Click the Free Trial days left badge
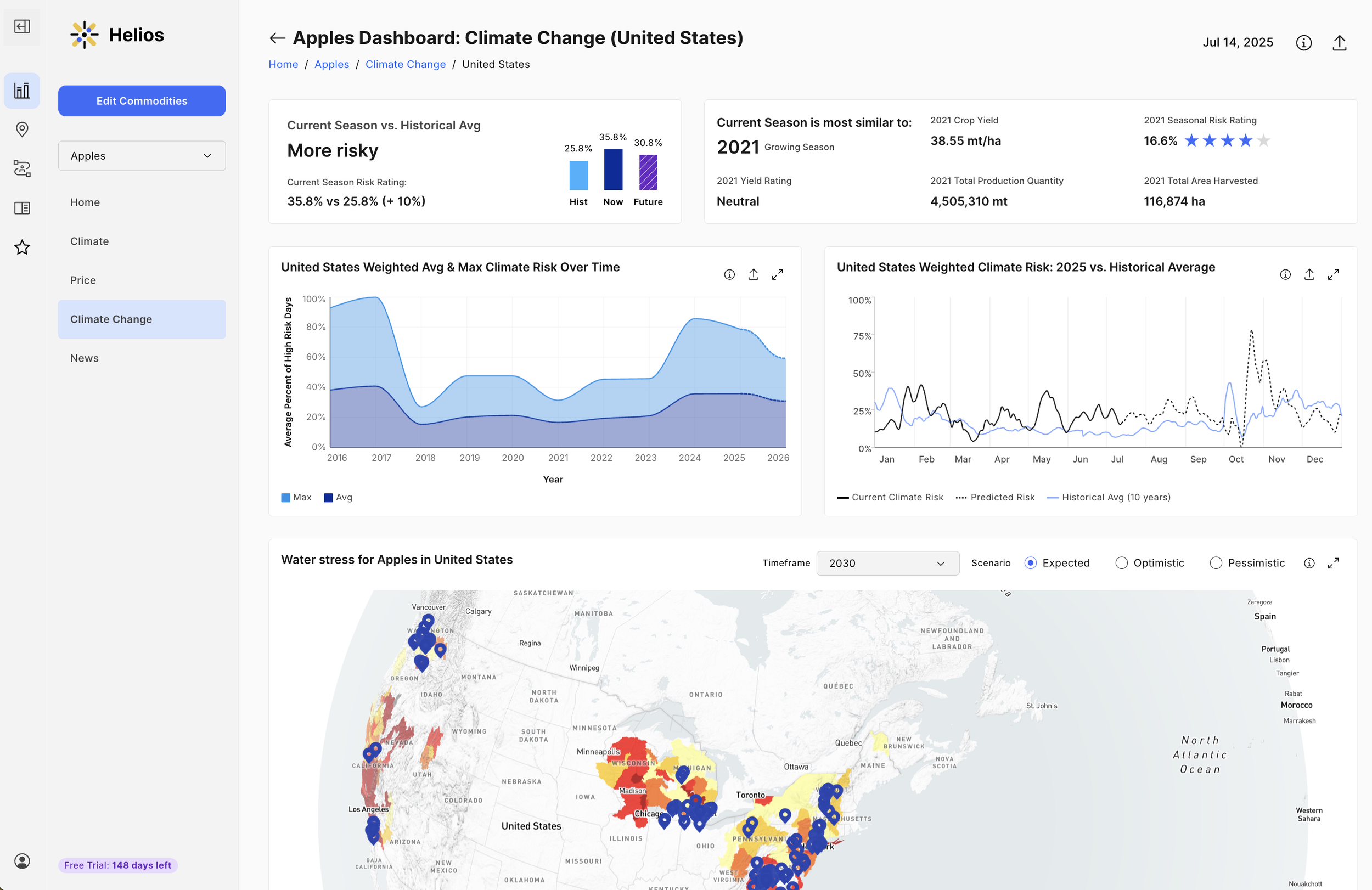The height and width of the screenshot is (890, 1372). pos(117,865)
